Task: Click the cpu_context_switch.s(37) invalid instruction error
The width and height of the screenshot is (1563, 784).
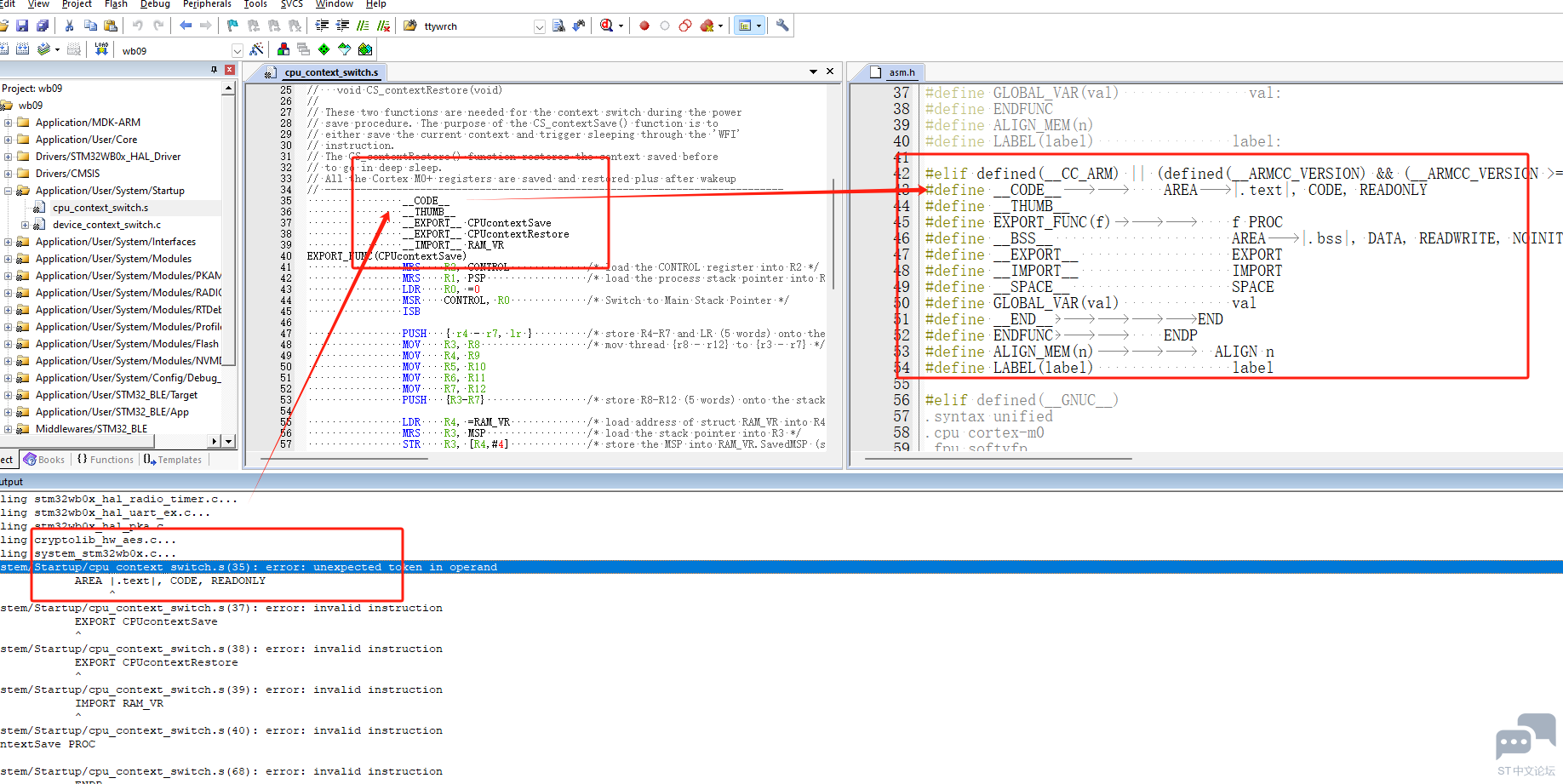Action: coord(221,608)
